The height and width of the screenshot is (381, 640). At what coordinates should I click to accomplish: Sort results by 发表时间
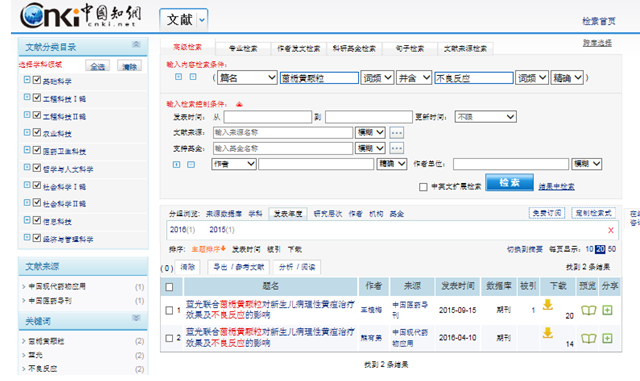pyautogui.click(x=246, y=249)
